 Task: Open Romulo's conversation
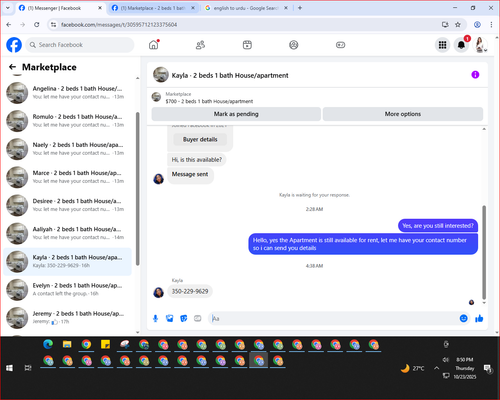pyautogui.click(x=67, y=121)
